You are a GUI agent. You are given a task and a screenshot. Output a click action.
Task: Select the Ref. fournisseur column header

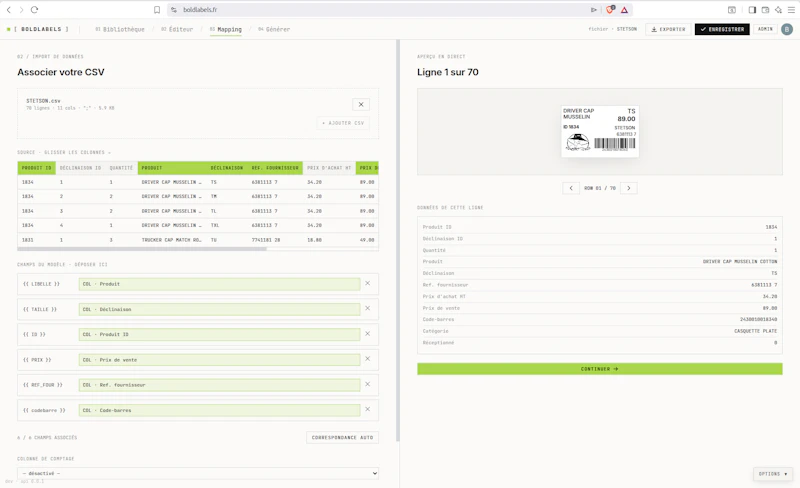pyautogui.click(x=275, y=168)
